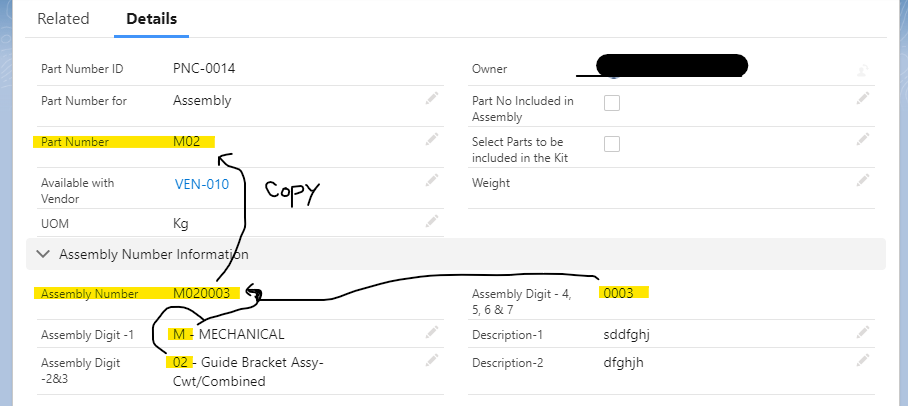Edit the Part Number for field

click(x=431, y=98)
